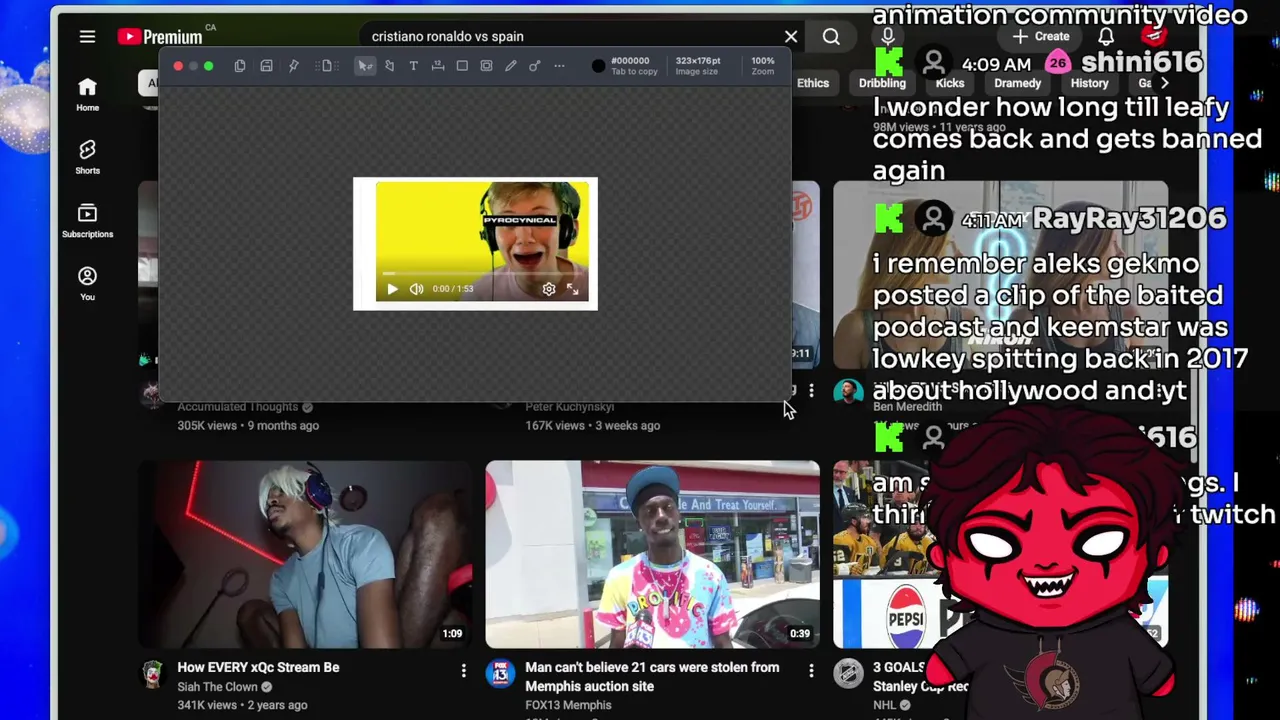1280x720 pixels.
Task: Click the drag-file handle in the editor toolbar
Action: [326, 66]
